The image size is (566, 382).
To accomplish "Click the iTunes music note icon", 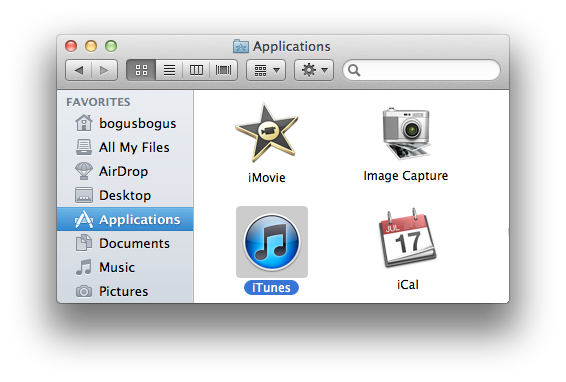I will point(272,242).
